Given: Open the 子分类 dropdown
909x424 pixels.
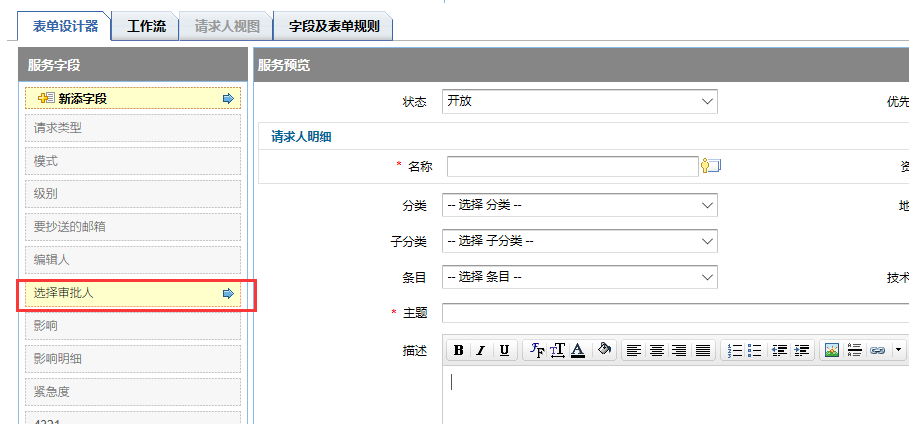Looking at the screenshot, I should [x=580, y=241].
